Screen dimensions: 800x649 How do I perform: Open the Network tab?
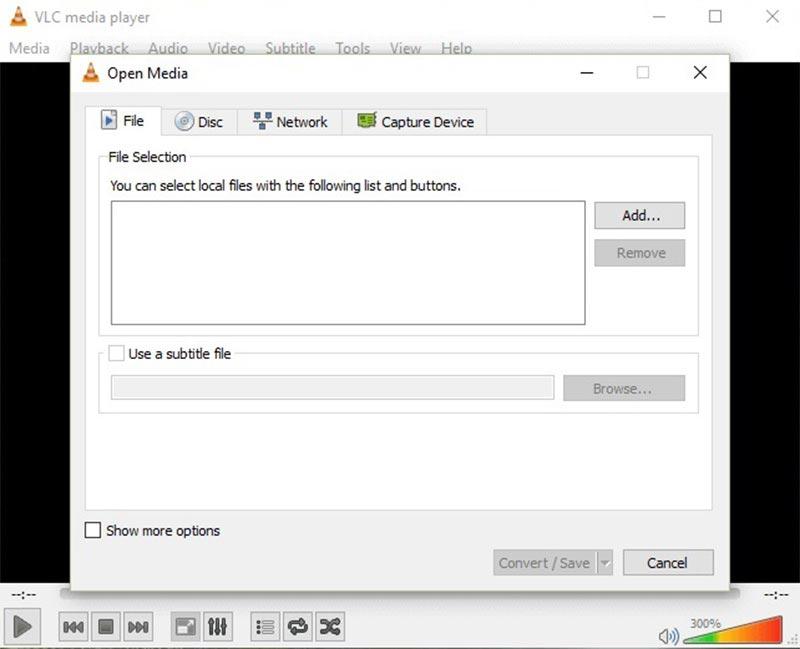tap(290, 122)
